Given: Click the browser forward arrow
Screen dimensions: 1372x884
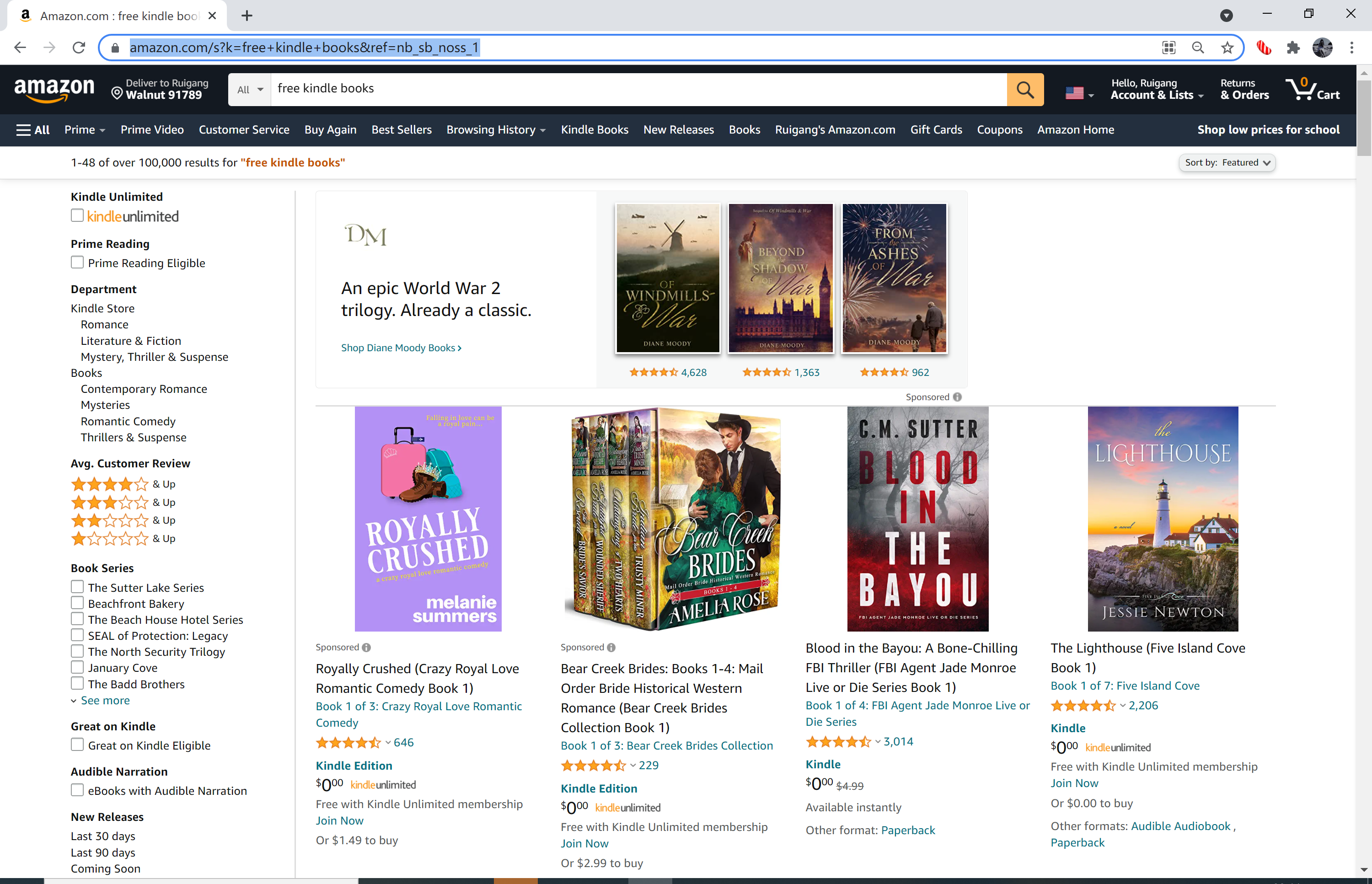Looking at the screenshot, I should click(49, 48).
